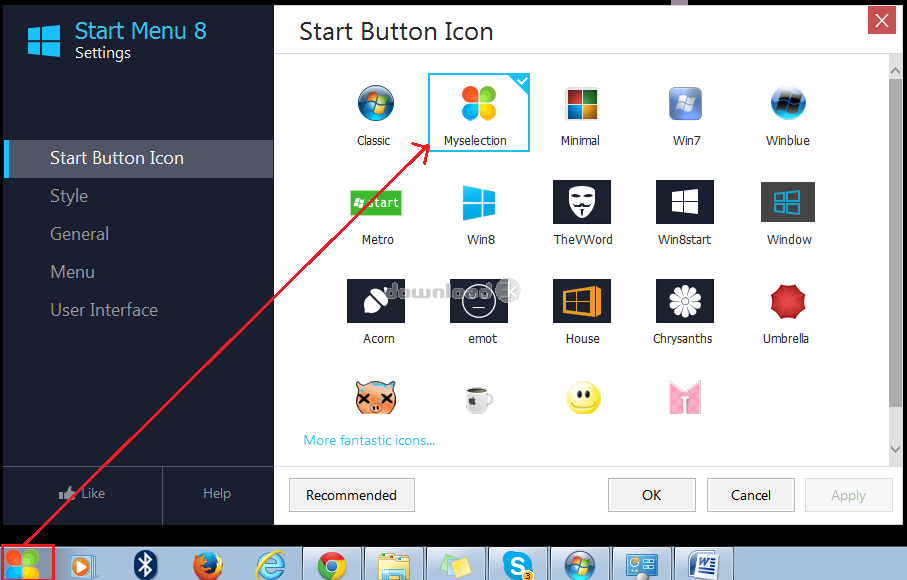Choose the coffee cup icon

coord(479,399)
